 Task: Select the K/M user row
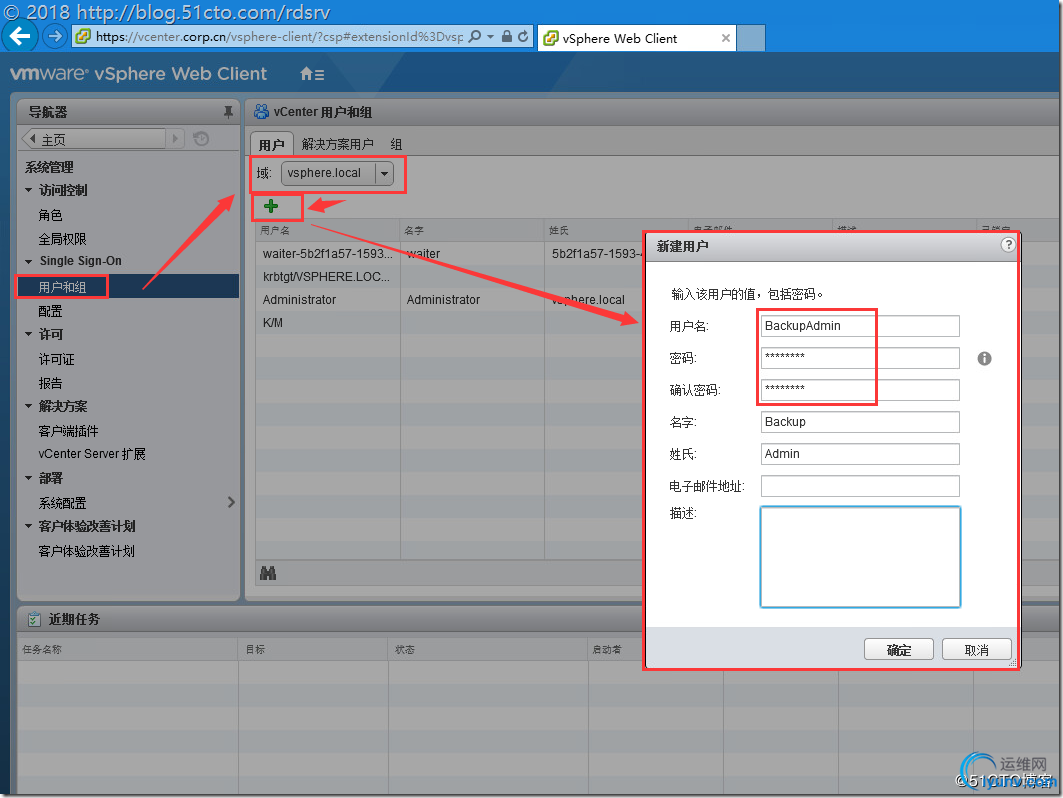(449, 323)
